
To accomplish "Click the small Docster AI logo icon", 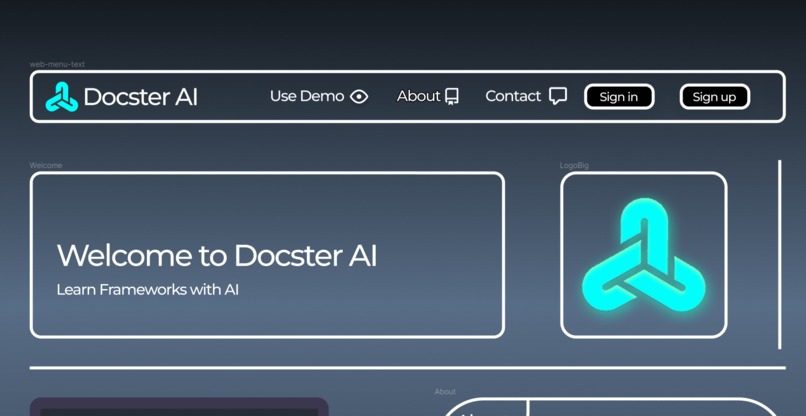I will pyautogui.click(x=62, y=97).
